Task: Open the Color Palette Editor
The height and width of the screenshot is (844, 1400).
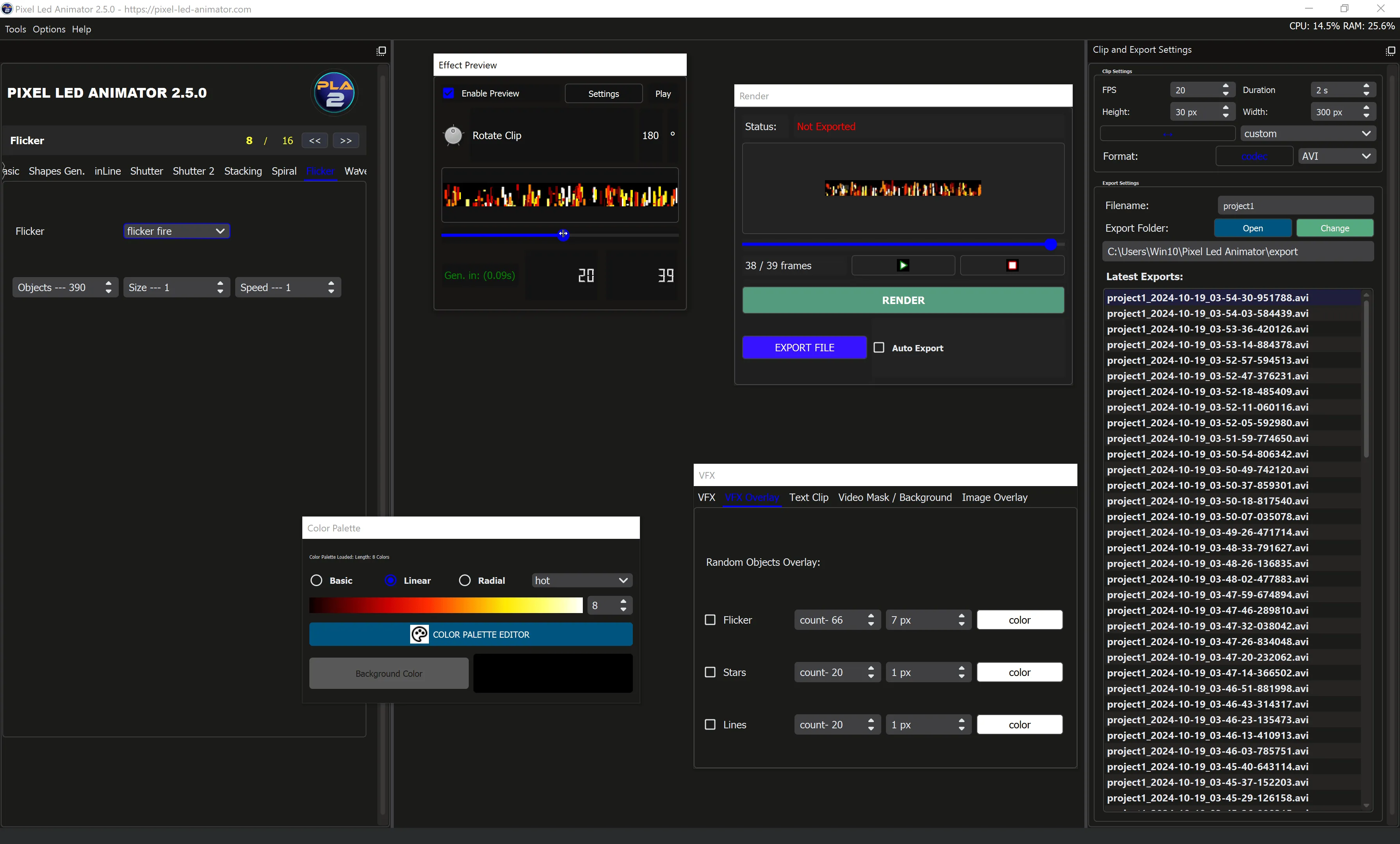Action: (x=470, y=634)
